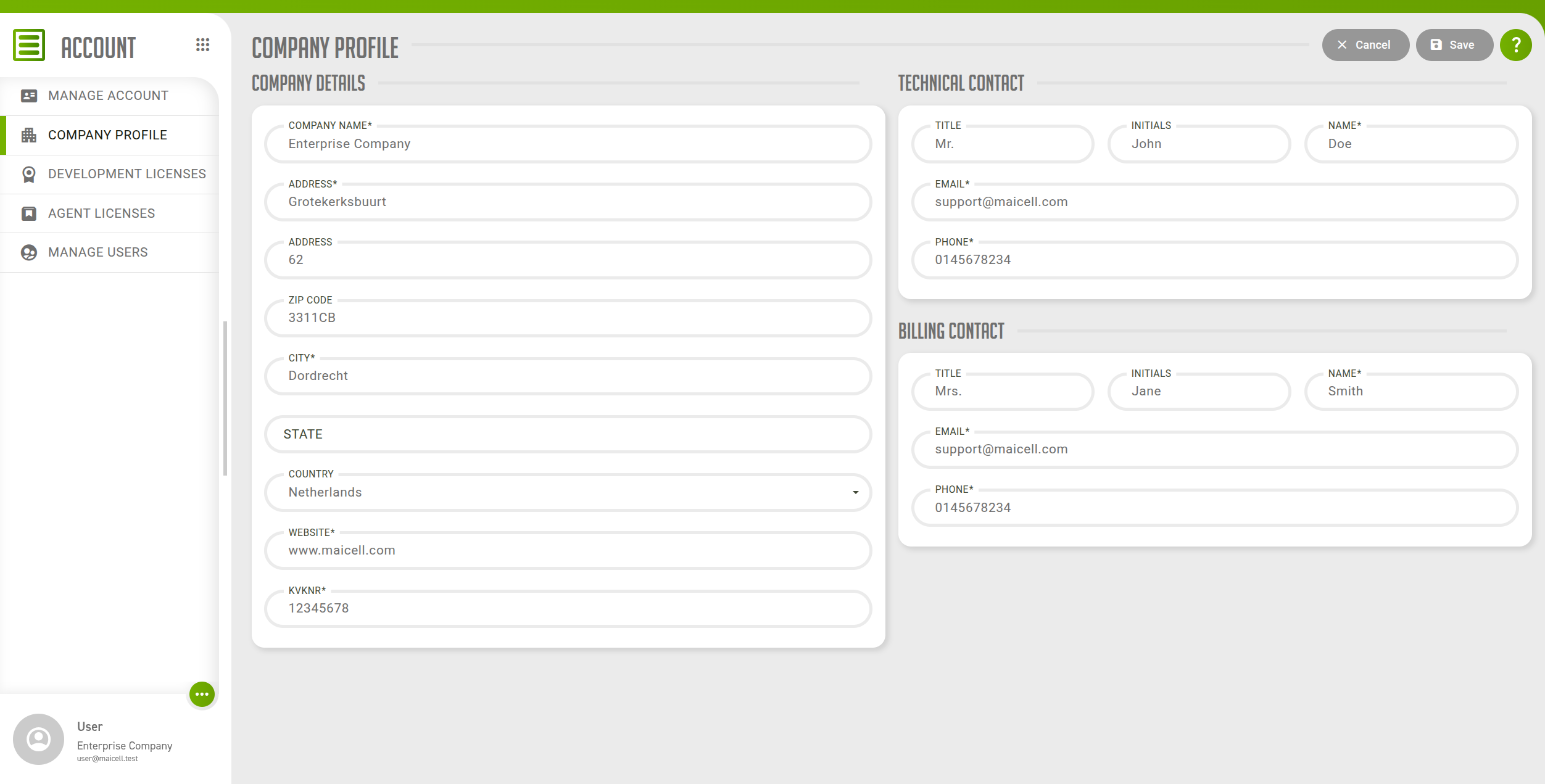Click Technical Contact Name field with Doe
This screenshot has width=1545, height=784.
coord(1411,144)
